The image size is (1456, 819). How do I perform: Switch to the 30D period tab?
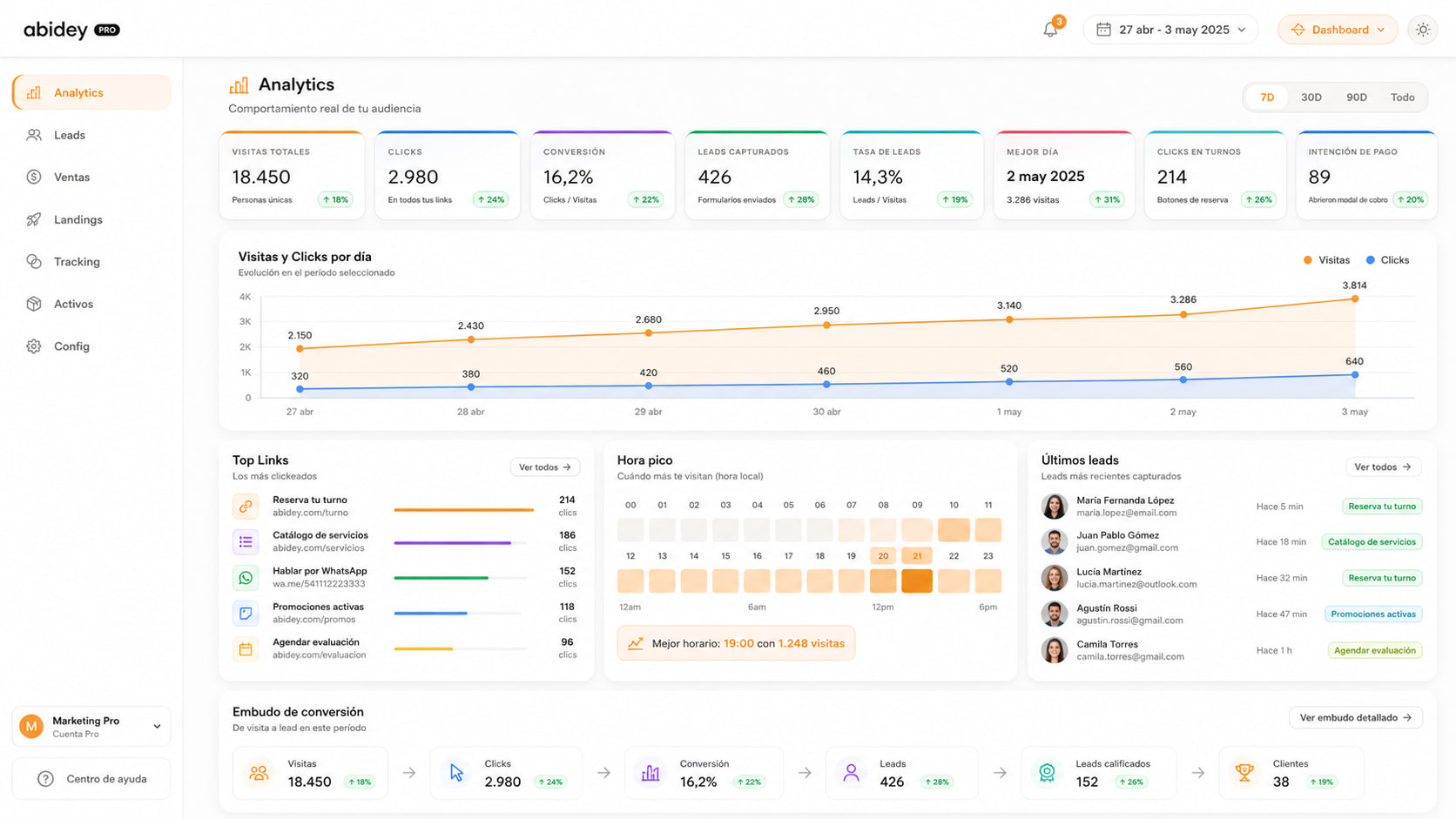[1311, 97]
